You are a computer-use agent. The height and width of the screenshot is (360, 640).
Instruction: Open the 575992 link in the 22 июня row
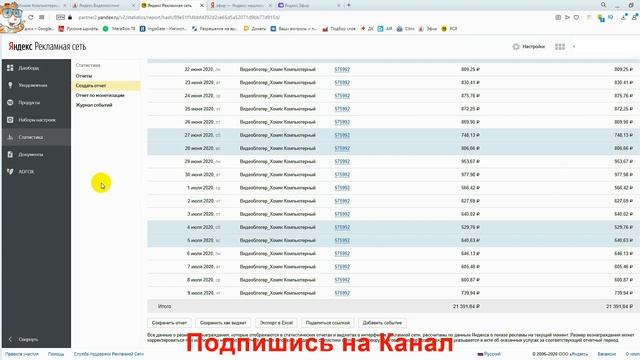pos(342,69)
